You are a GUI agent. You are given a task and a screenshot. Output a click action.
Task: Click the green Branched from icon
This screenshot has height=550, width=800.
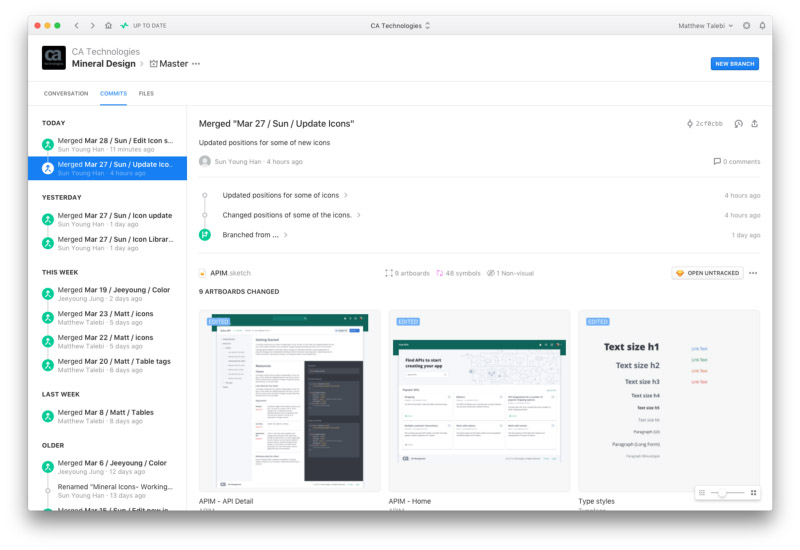205,235
